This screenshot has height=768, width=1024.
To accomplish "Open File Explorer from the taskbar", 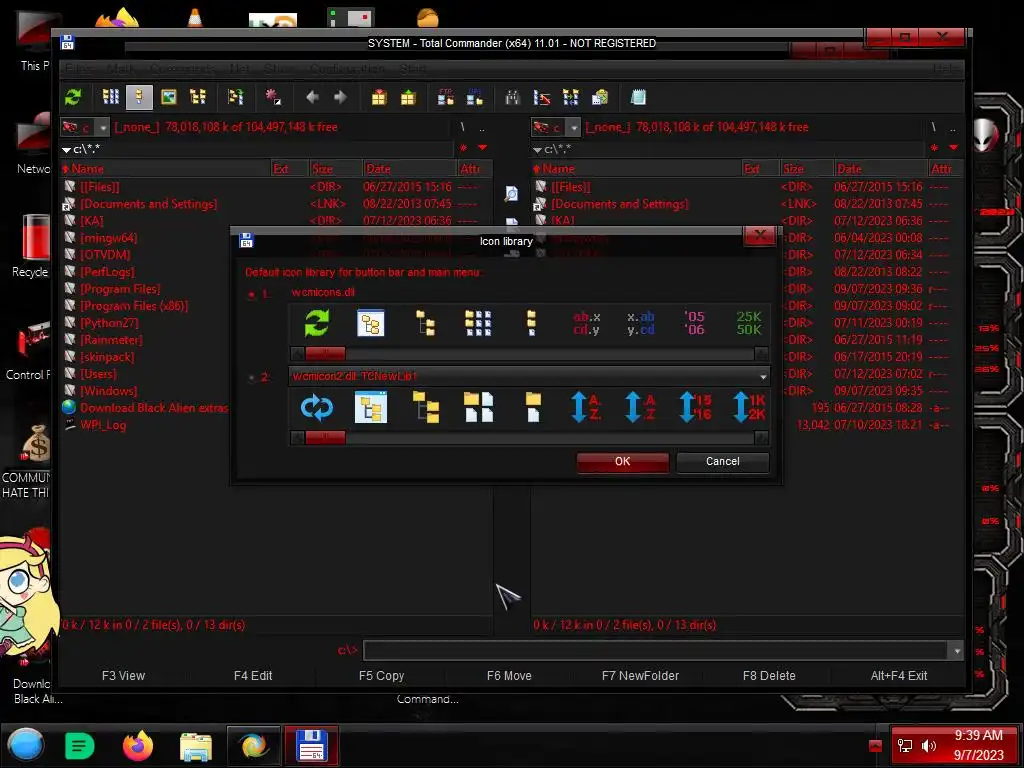I will [195, 746].
